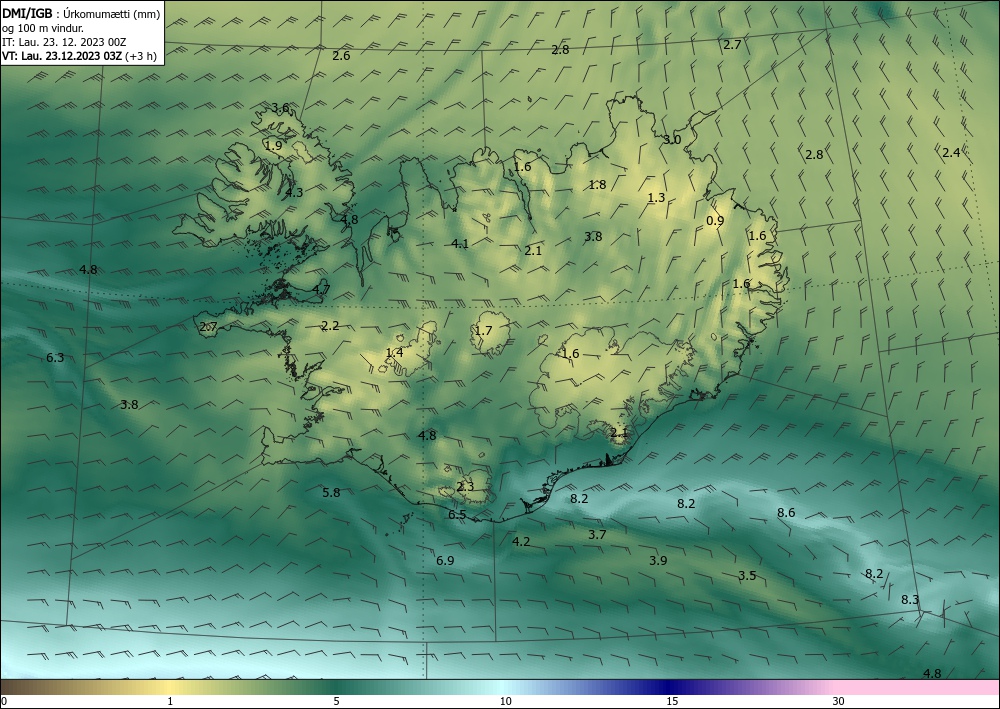
Task: Select the 6.3 value over the ocean
Action: coord(55,358)
